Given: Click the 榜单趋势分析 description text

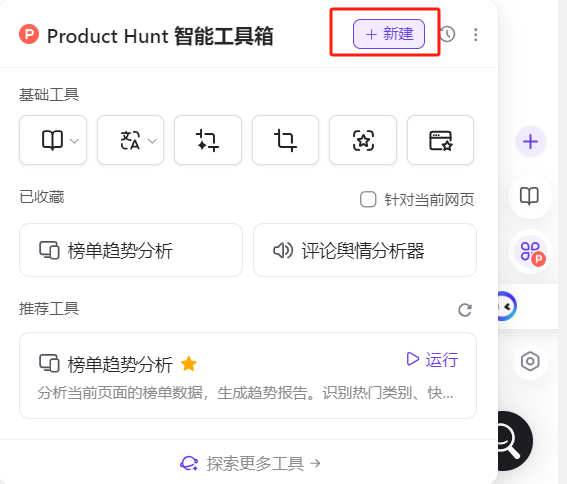Looking at the screenshot, I should [245, 392].
